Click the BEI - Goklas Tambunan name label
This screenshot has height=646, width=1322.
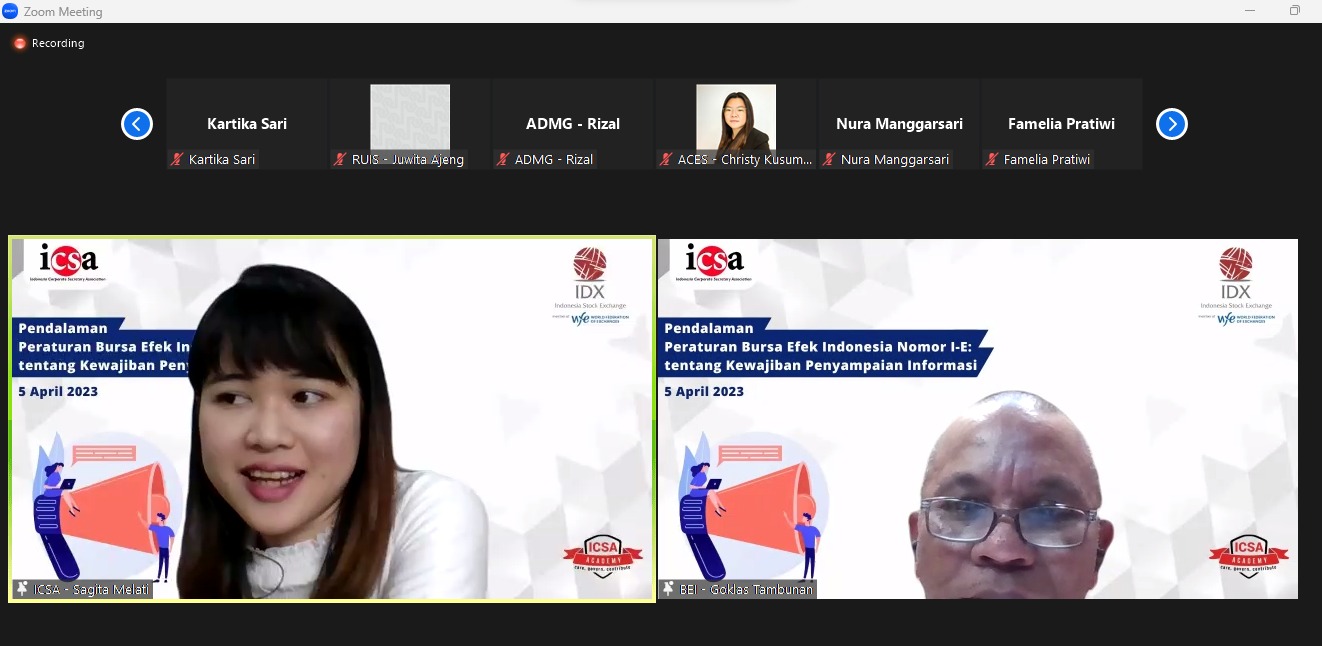(746, 589)
